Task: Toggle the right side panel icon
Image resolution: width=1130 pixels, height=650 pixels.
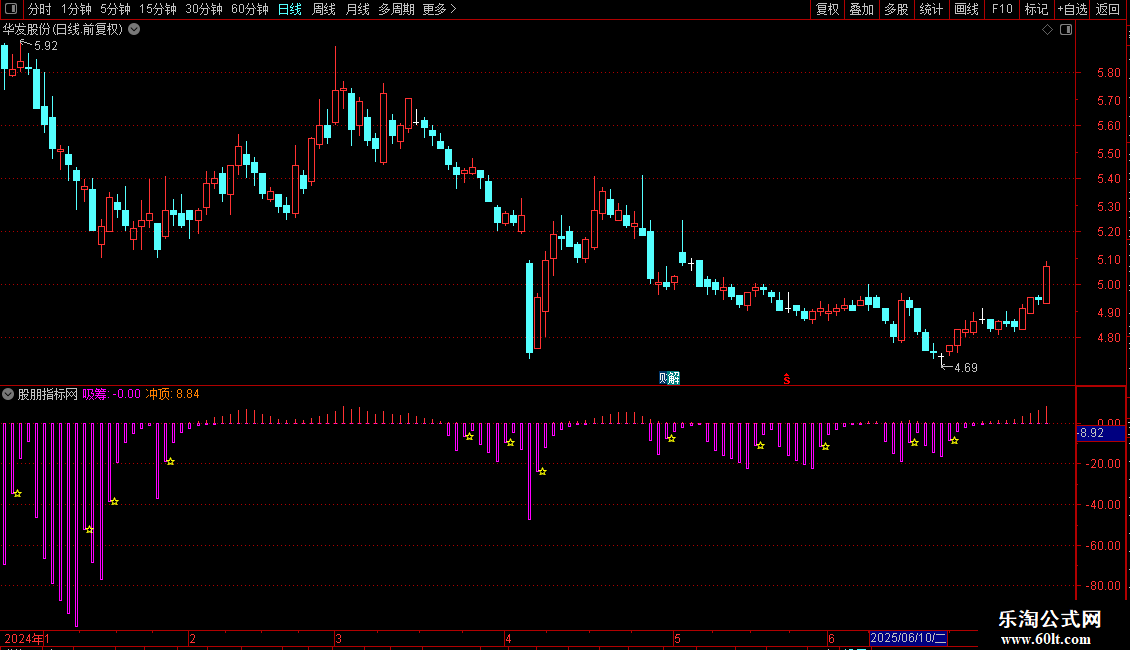Action: (1066, 30)
